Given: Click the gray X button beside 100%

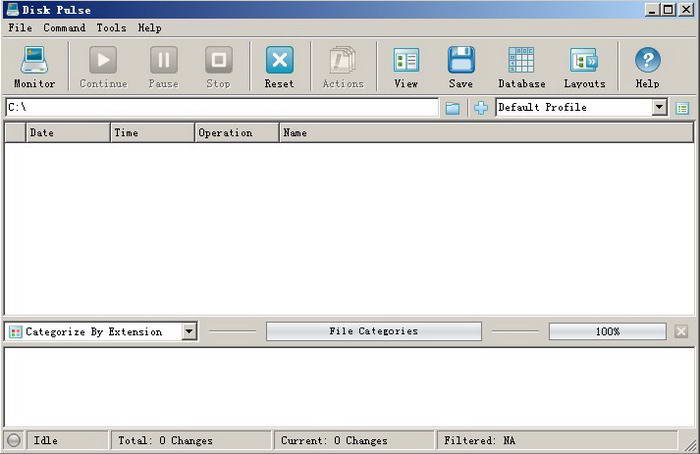Looking at the screenshot, I should coord(681,331).
